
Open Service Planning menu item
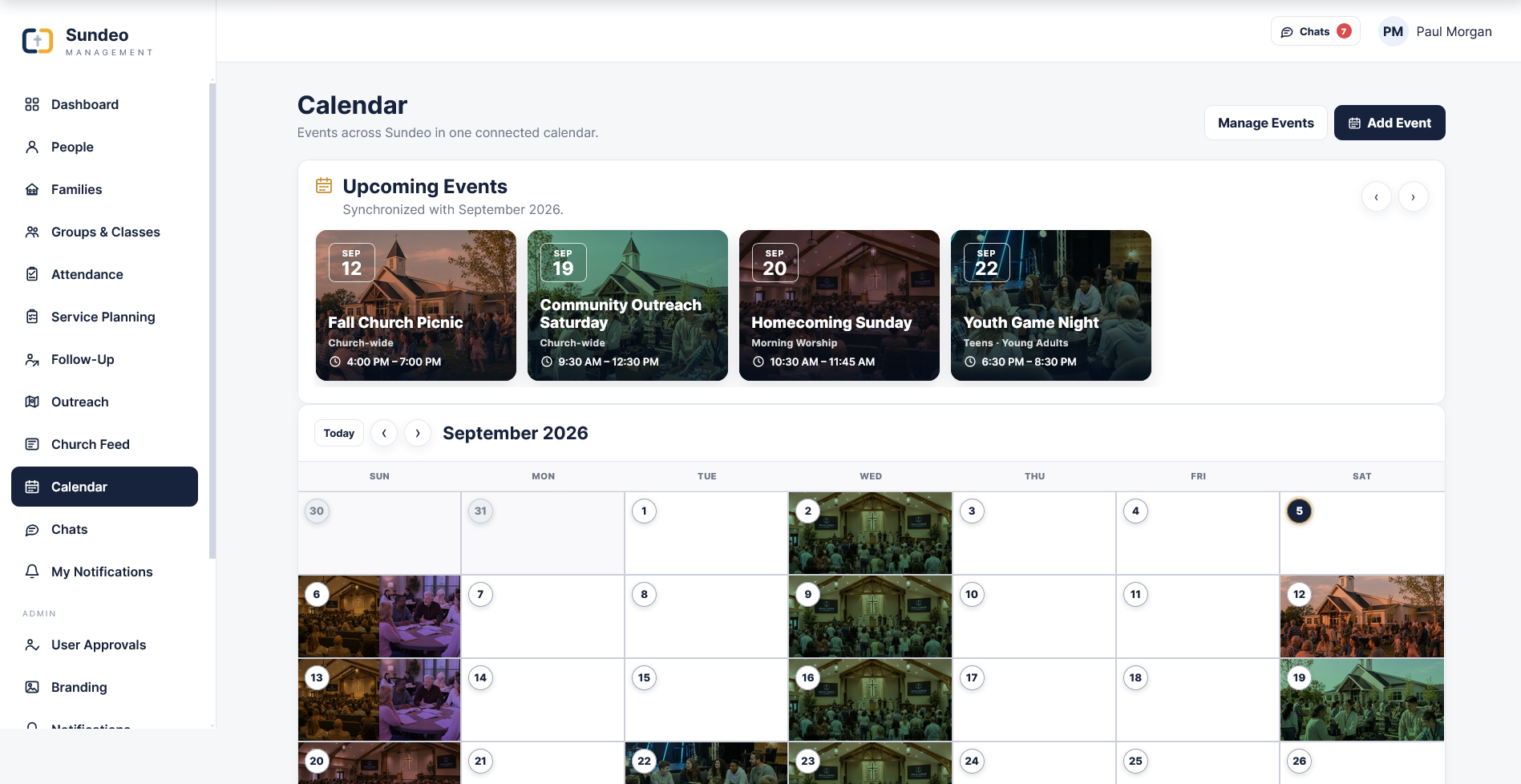(104, 317)
